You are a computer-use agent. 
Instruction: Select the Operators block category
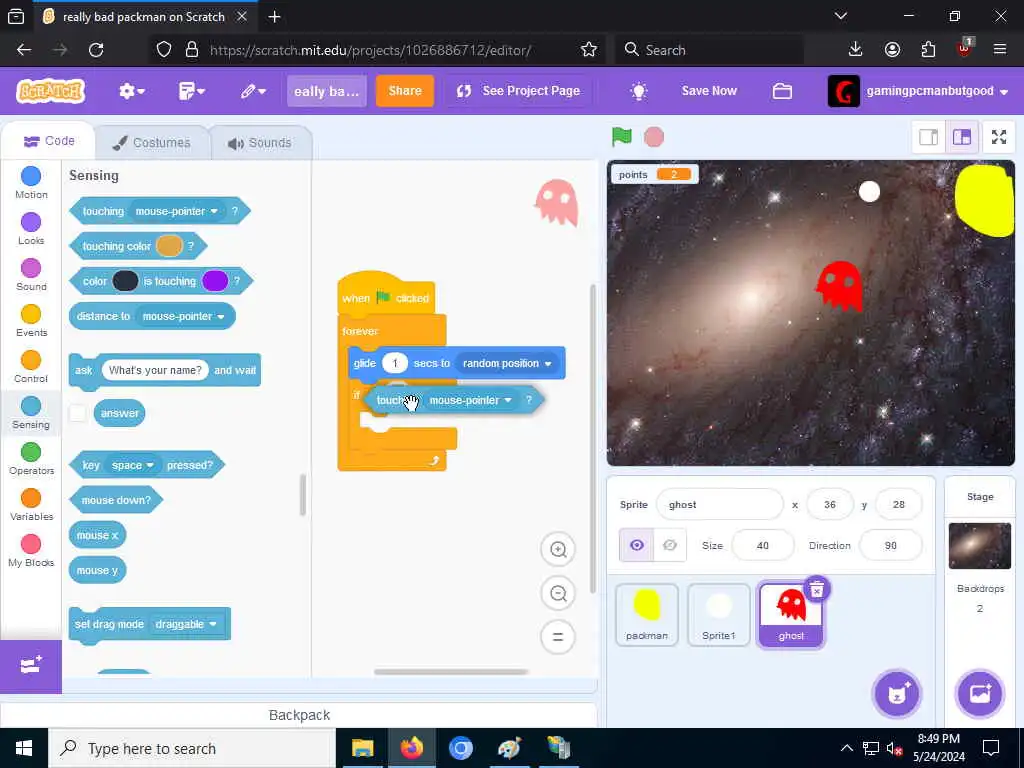31,458
